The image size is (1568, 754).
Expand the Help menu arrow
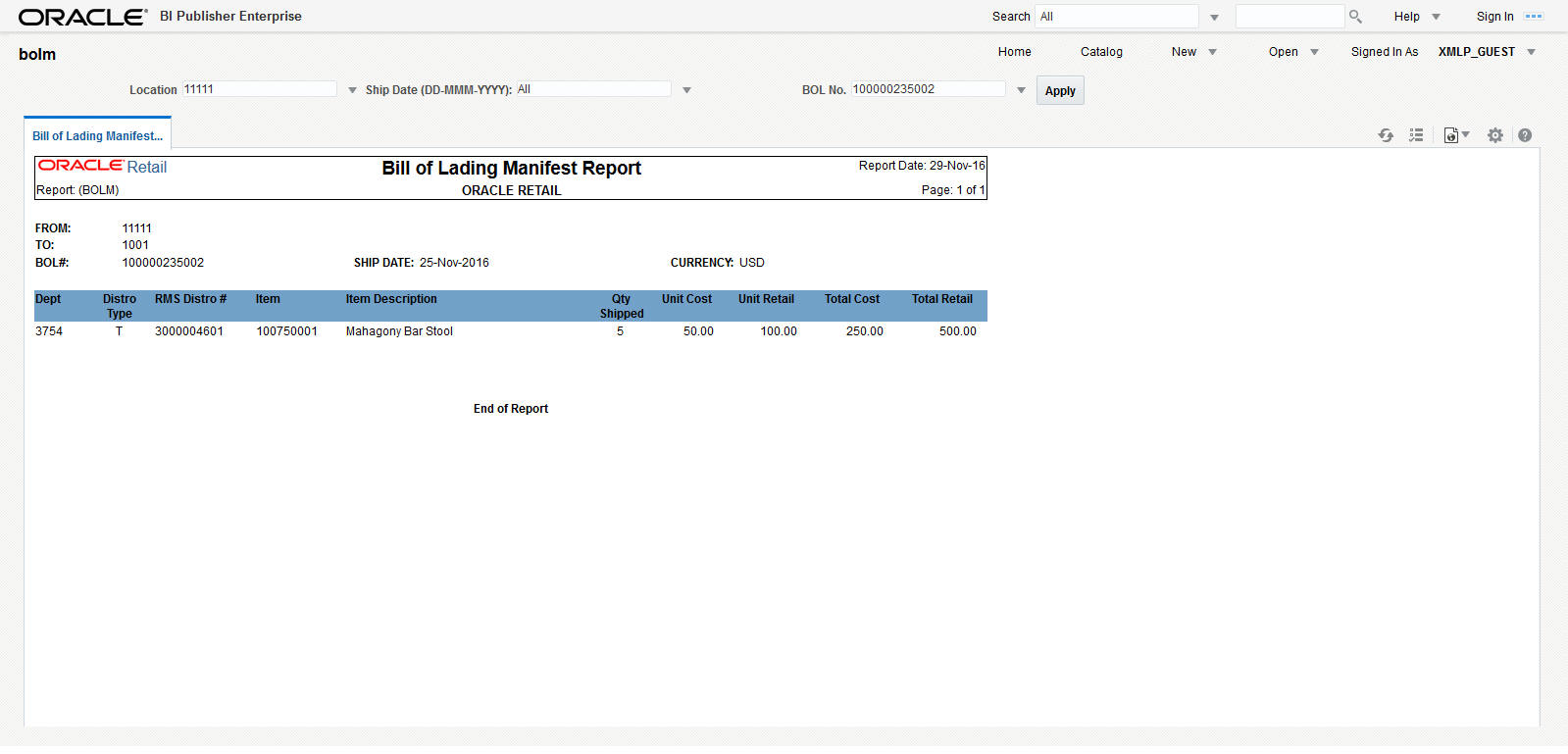[1436, 17]
